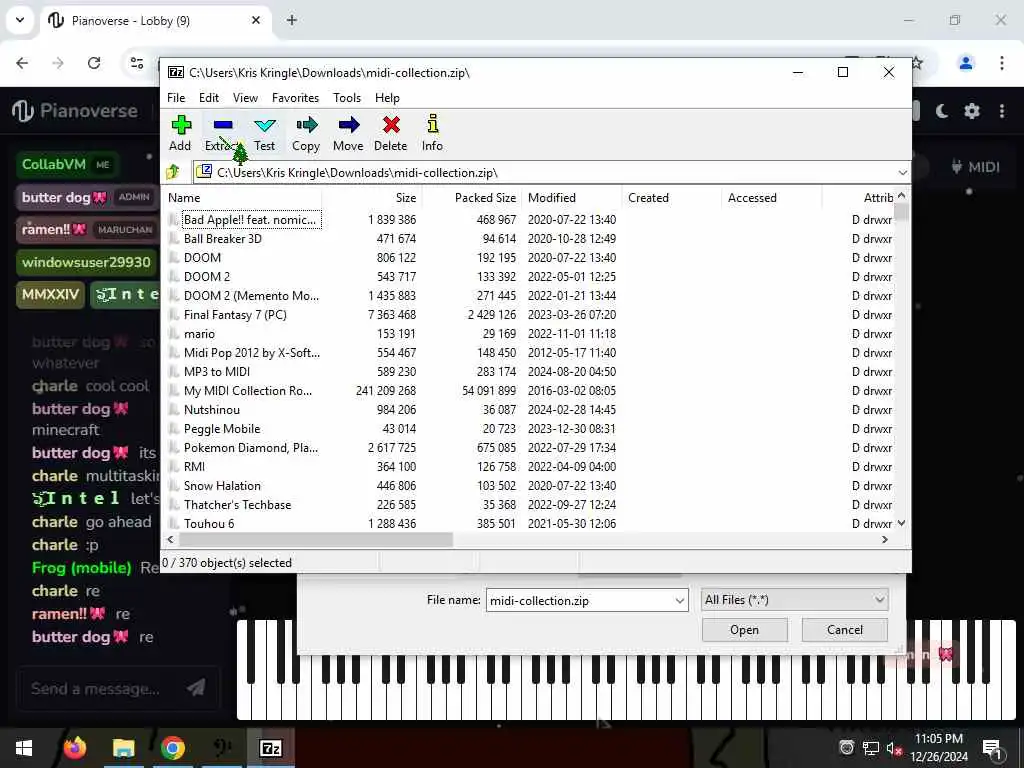Click the horizontal scrollbar right arrow

pos(885,539)
